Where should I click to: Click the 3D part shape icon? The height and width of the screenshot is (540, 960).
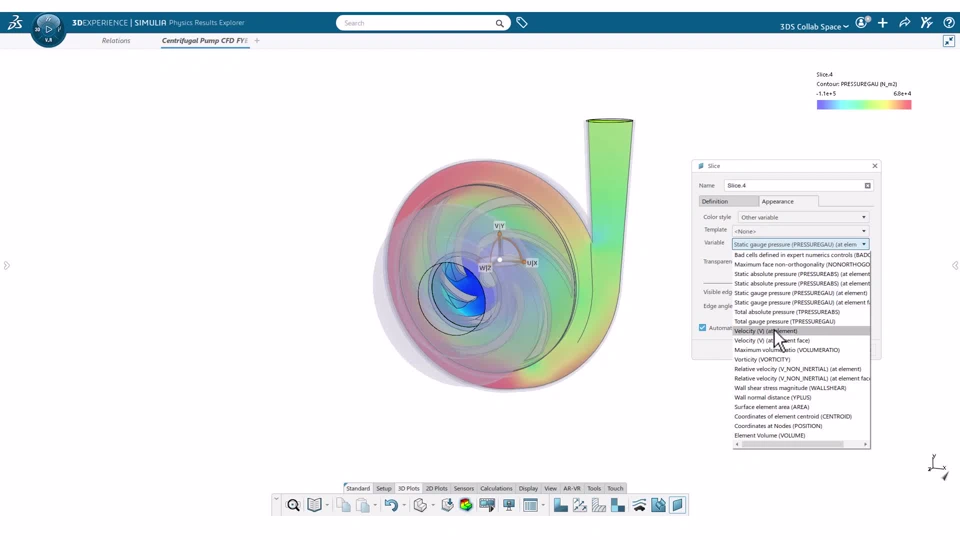[x=420, y=505]
